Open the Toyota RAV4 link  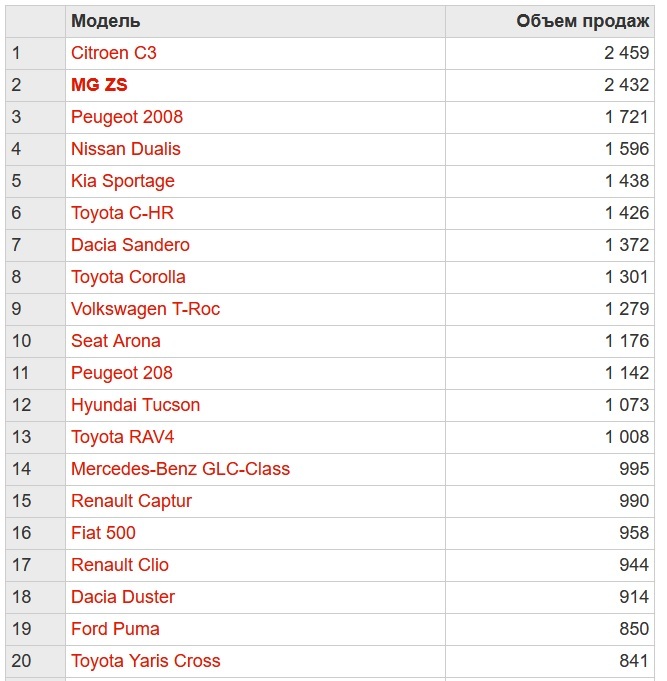click(122, 437)
